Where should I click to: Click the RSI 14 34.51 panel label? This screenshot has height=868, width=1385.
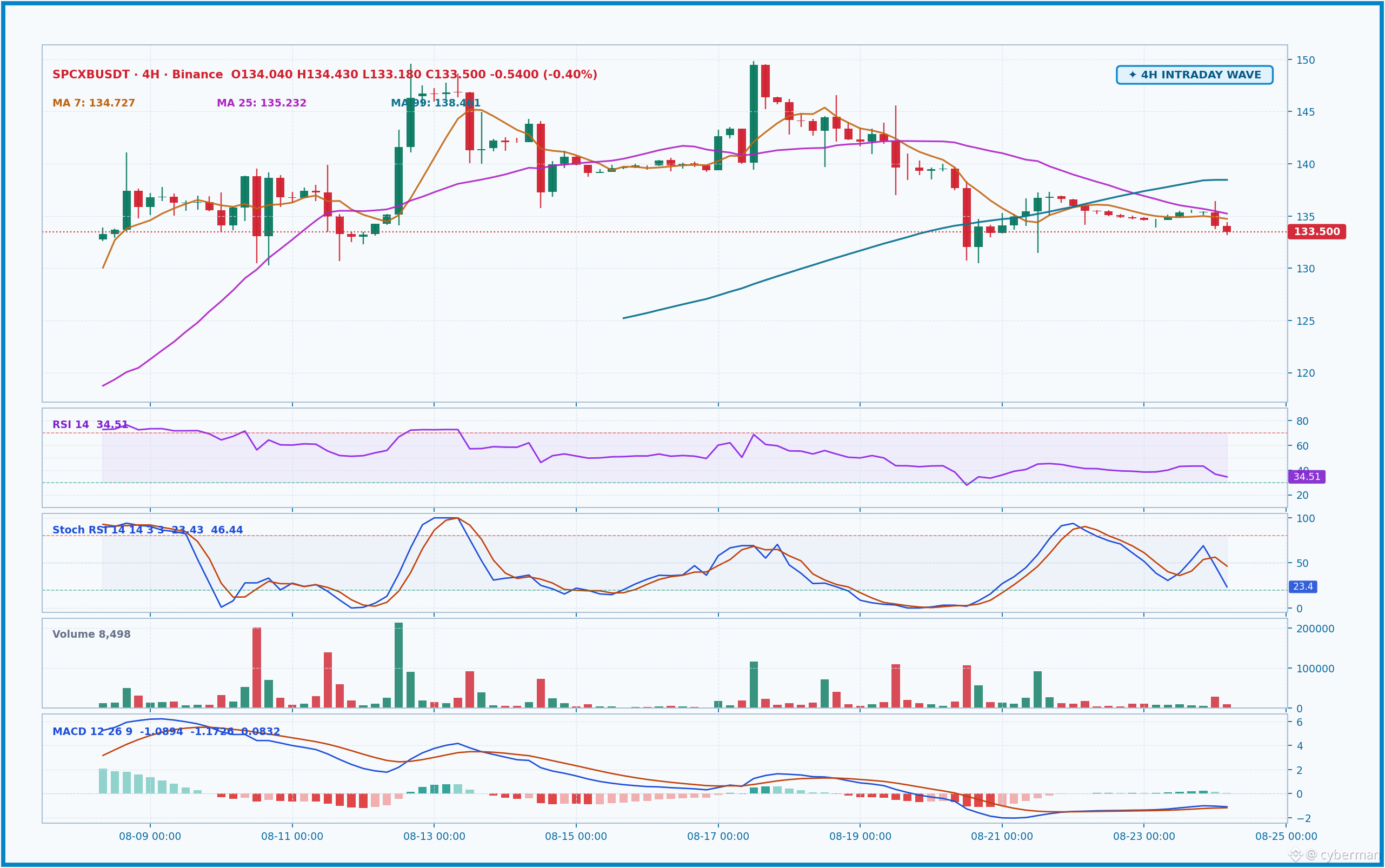pyautogui.click(x=90, y=425)
